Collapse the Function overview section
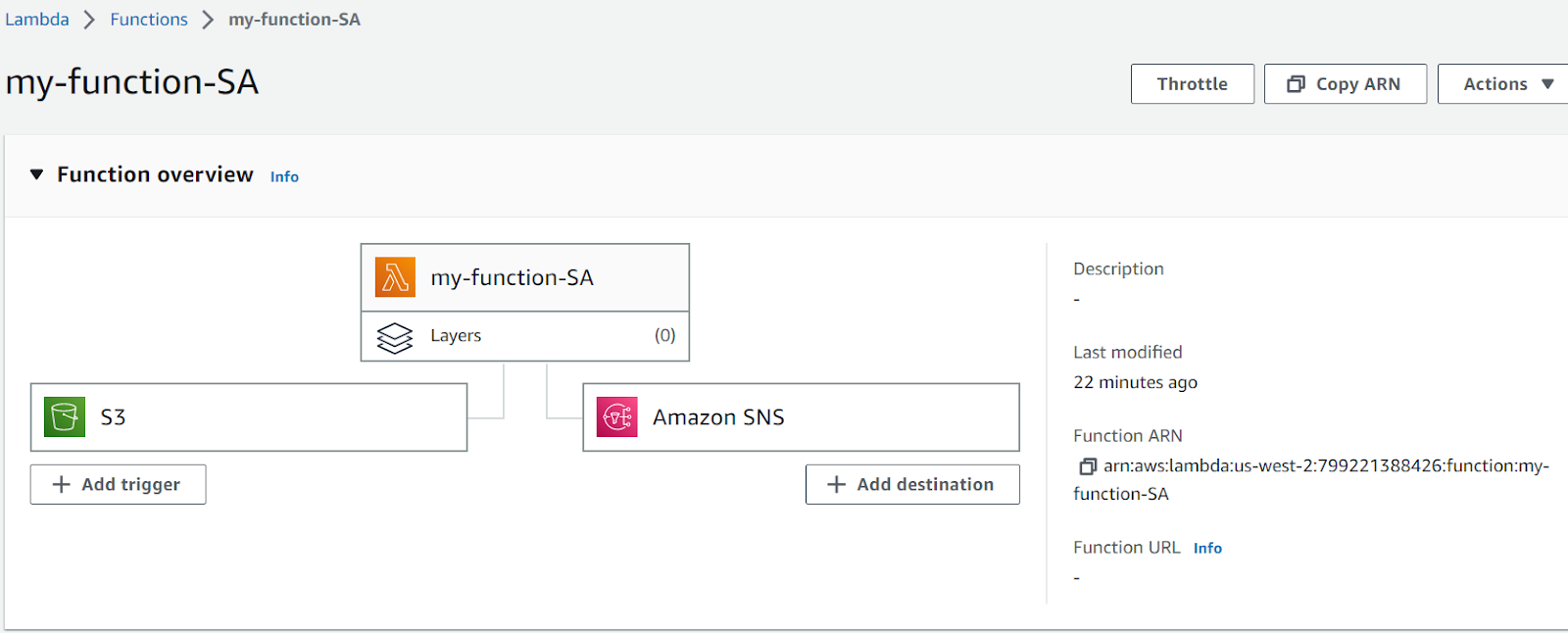This screenshot has width=1568, height=633. point(37,174)
